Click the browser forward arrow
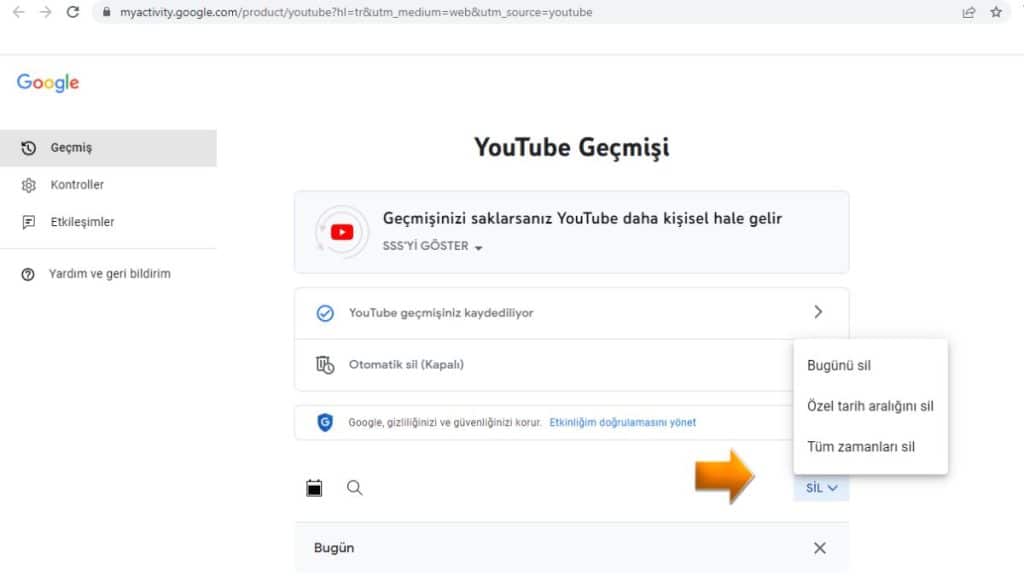The image size is (1024, 576). click(x=45, y=12)
